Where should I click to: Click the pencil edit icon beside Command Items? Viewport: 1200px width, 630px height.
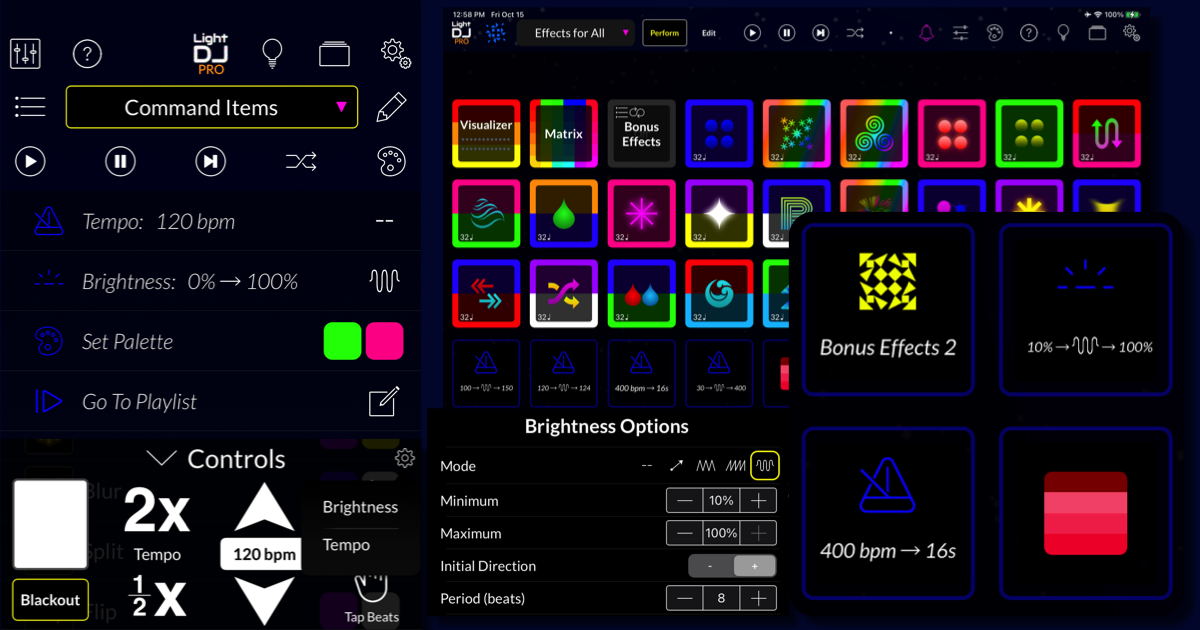[391, 107]
